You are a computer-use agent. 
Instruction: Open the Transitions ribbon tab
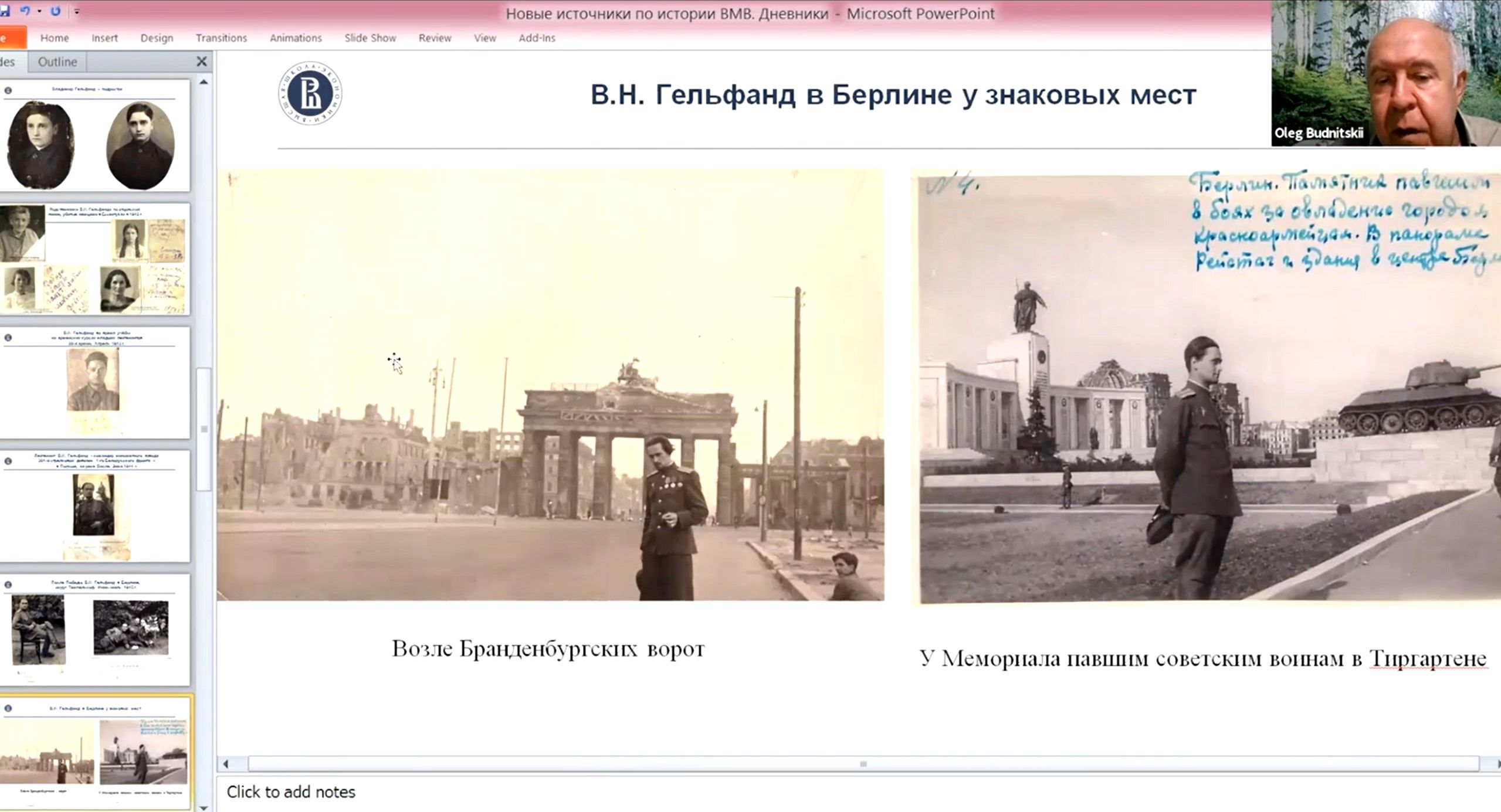(221, 38)
